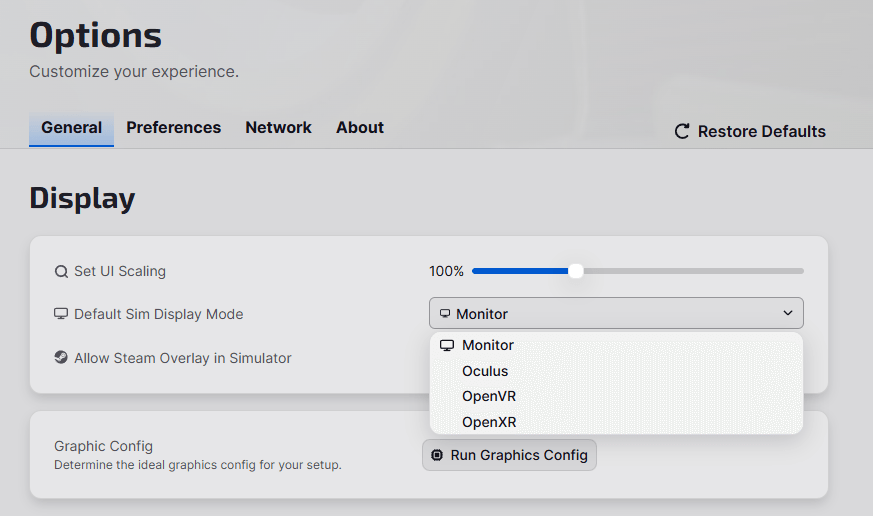Click the Steam icon beside Allow Steam Overlay
The image size is (873, 516).
pyautogui.click(x=61, y=358)
